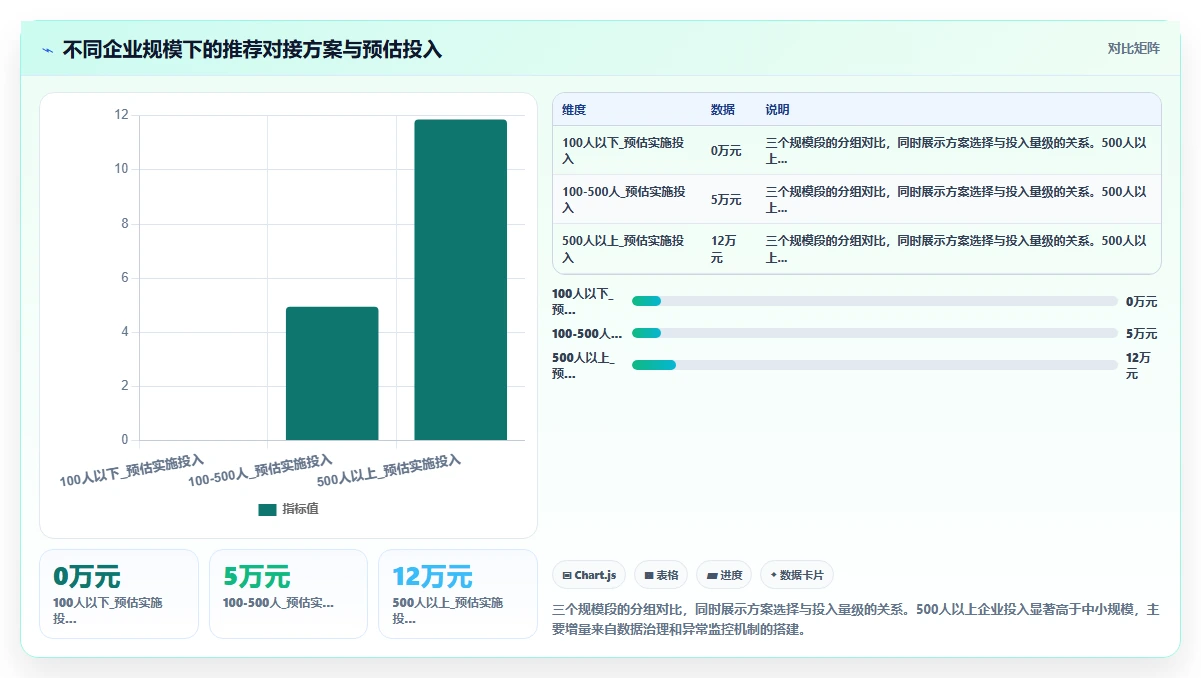Click the 100人以下 progress bar
The height and width of the screenshot is (678, 1201).
click(875, 301)
